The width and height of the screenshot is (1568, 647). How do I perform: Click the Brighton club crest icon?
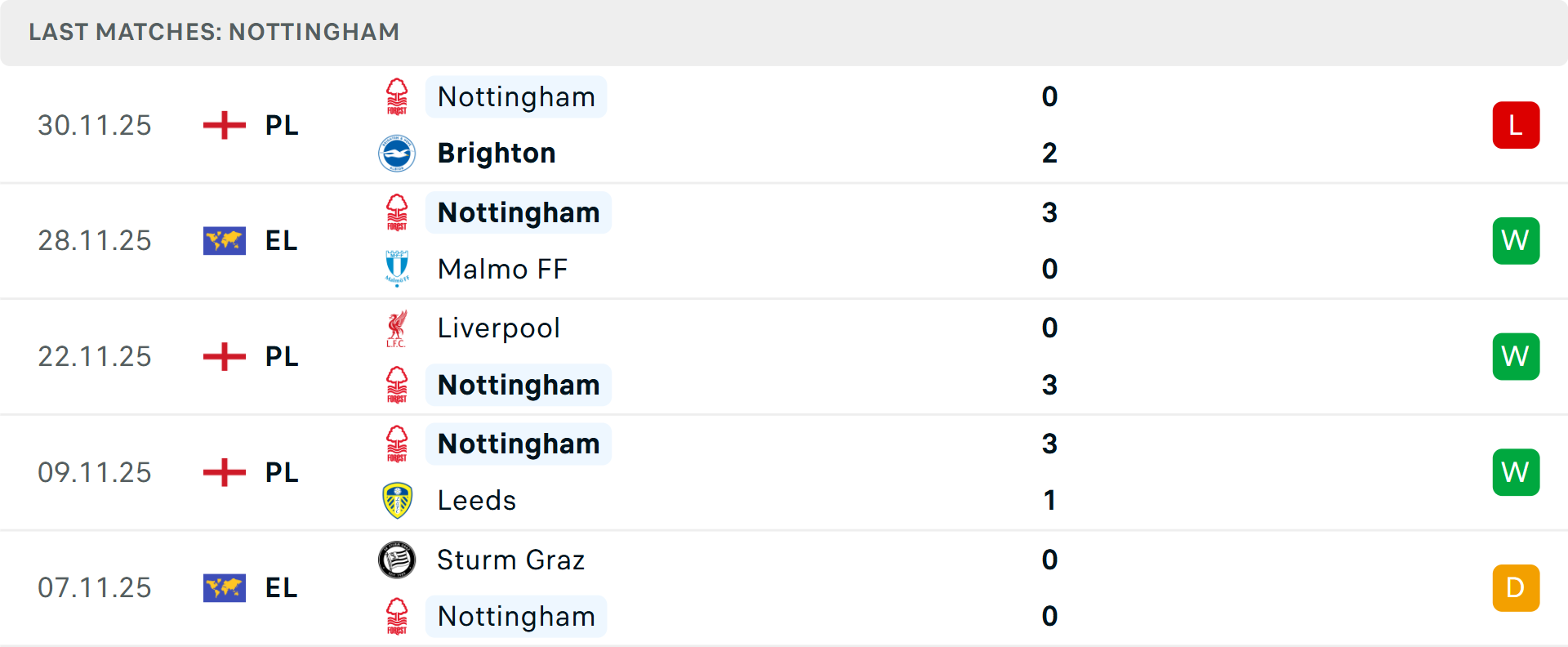tap(397, 154)
